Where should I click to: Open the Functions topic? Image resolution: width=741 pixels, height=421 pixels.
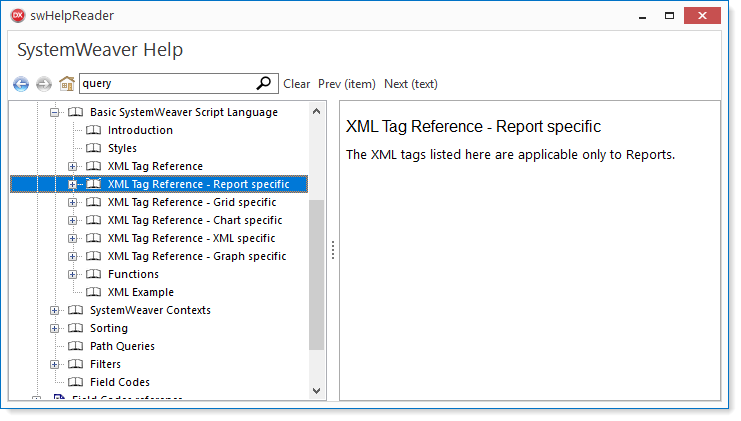[133, 274]
